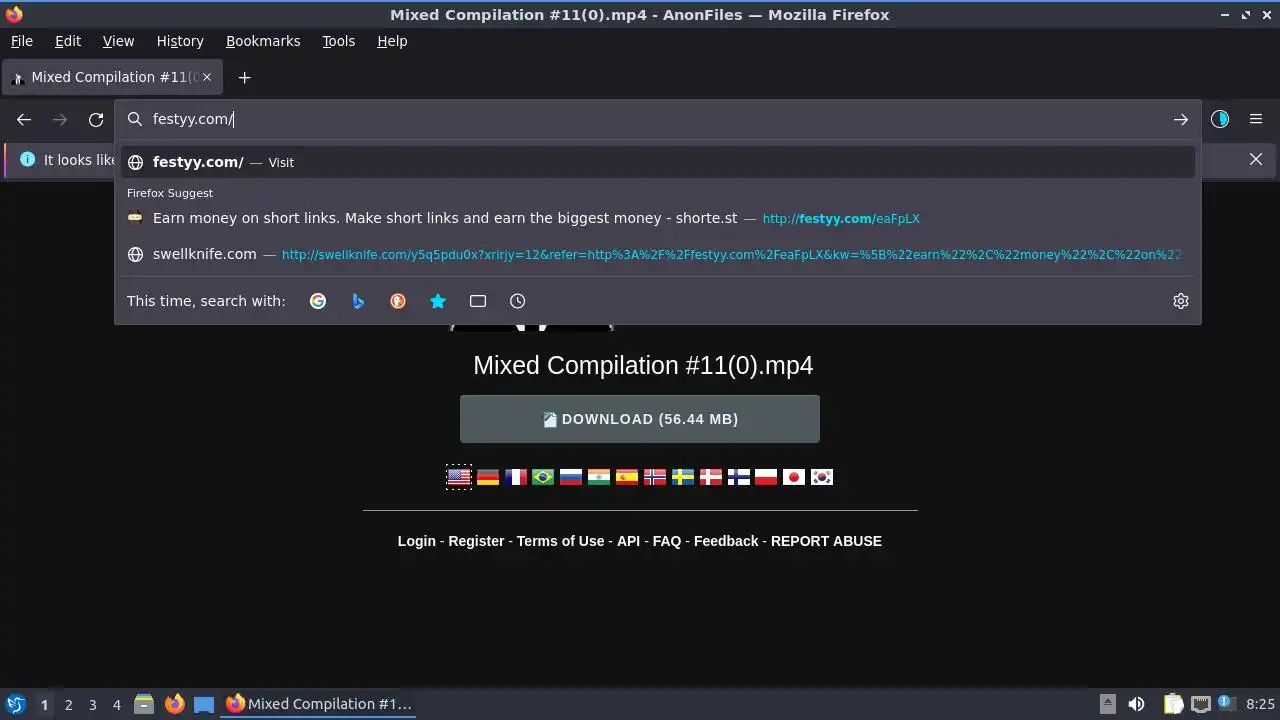Select the Spanish flag language
Screen dimensions: 1280x720
click(x=627, y=477)
